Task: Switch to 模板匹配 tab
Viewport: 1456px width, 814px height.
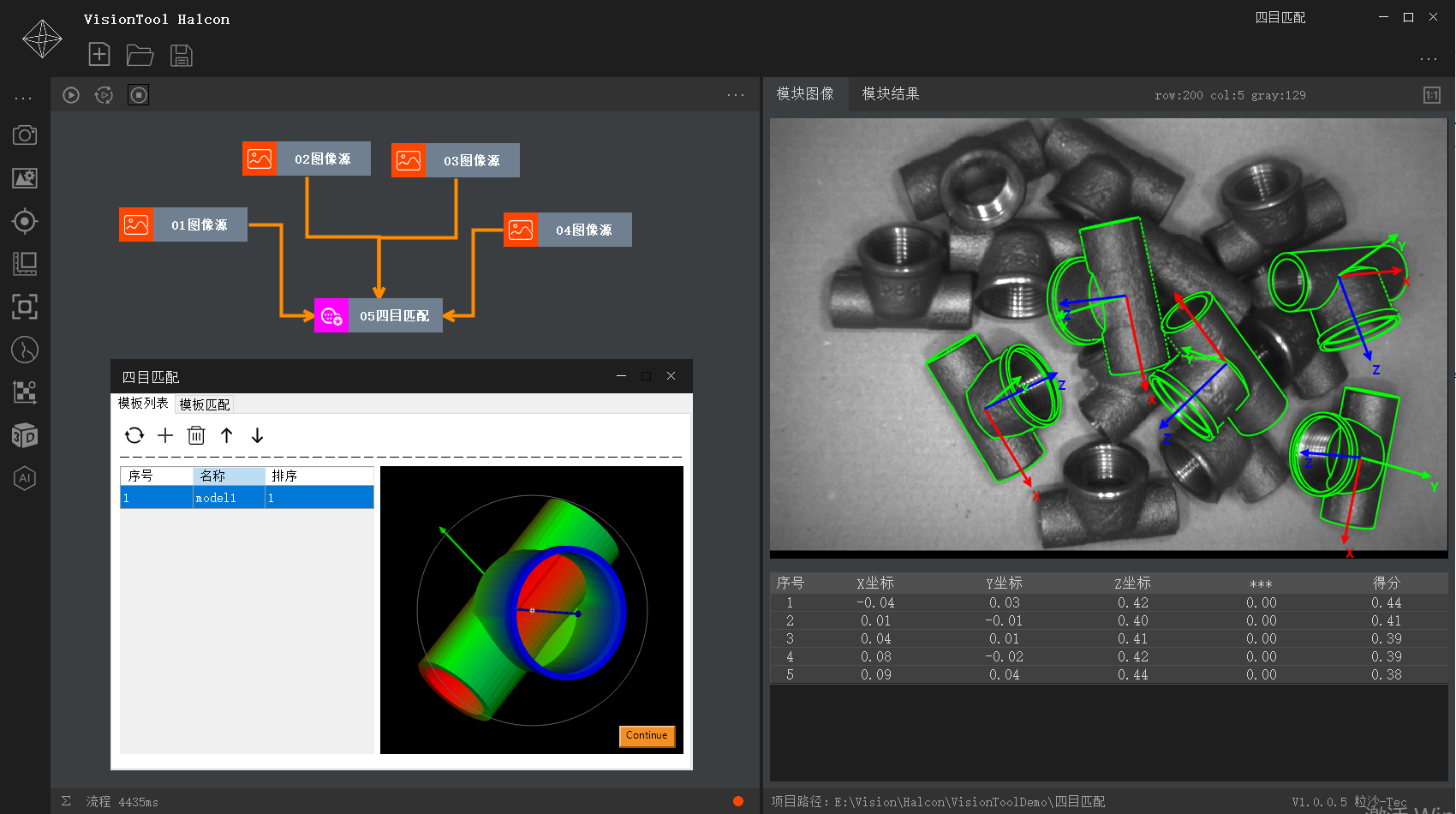Action: point(205,404)
